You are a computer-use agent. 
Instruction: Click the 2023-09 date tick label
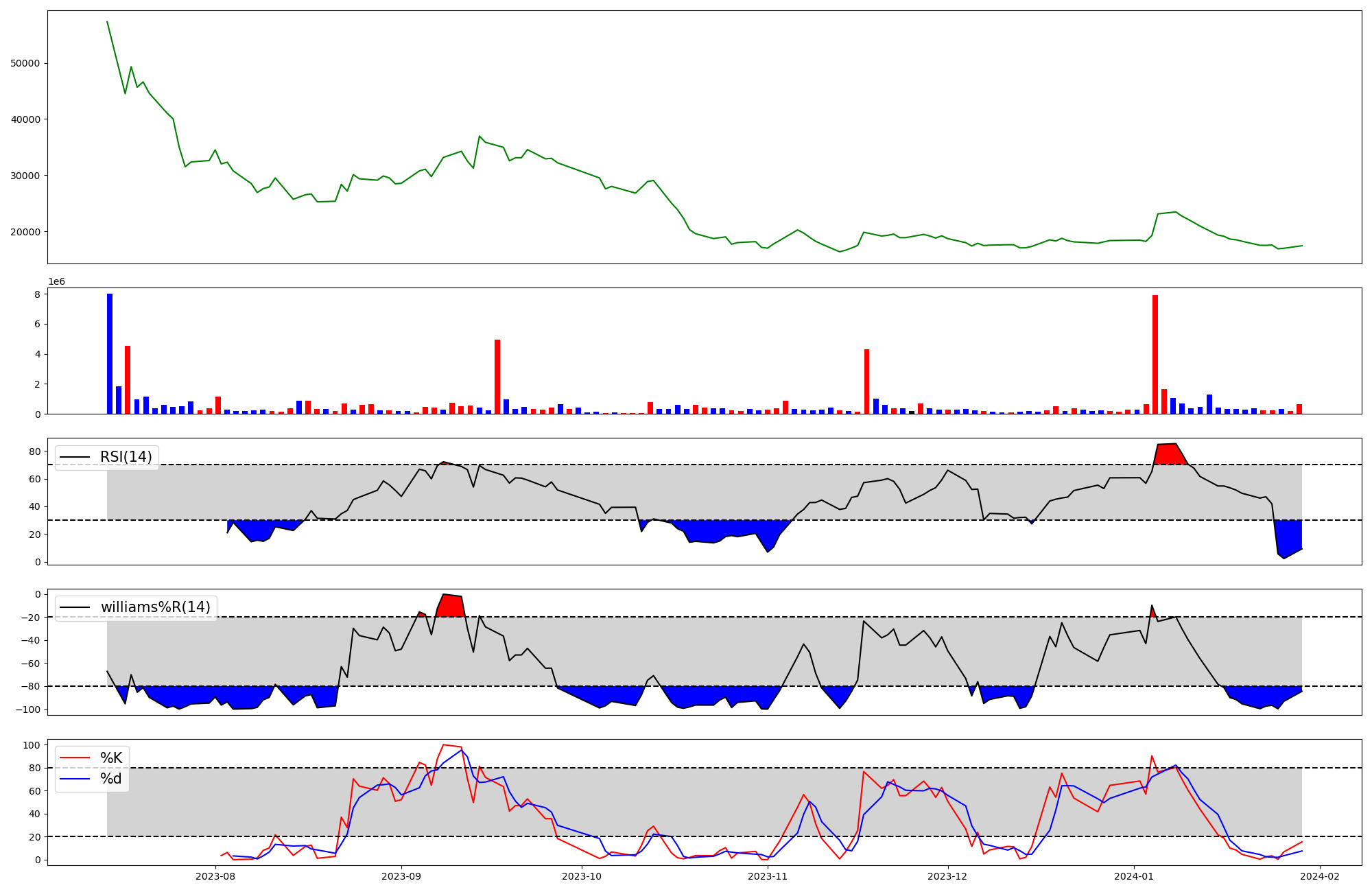pos(401,876)
